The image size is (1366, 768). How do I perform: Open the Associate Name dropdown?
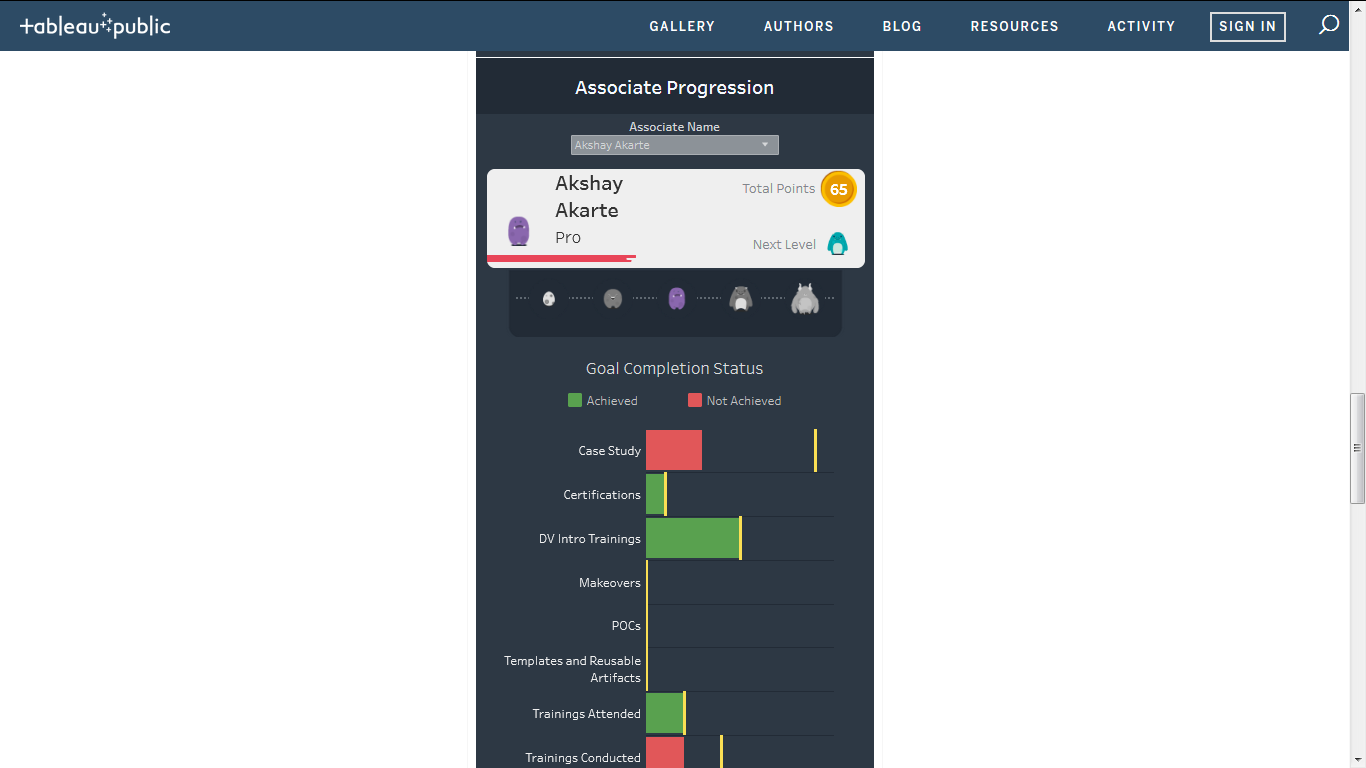pyautogui.click(x=674, y=145)
